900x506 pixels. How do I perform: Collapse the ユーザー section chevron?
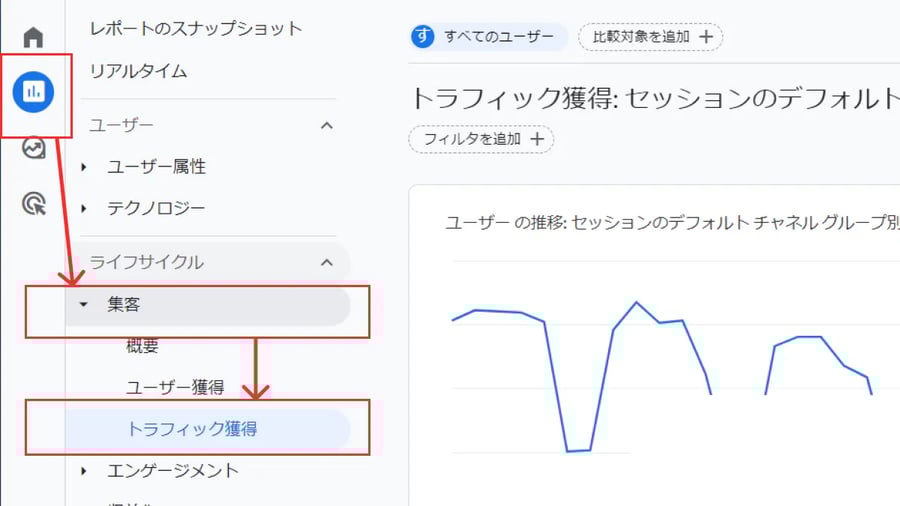(327, 125)
